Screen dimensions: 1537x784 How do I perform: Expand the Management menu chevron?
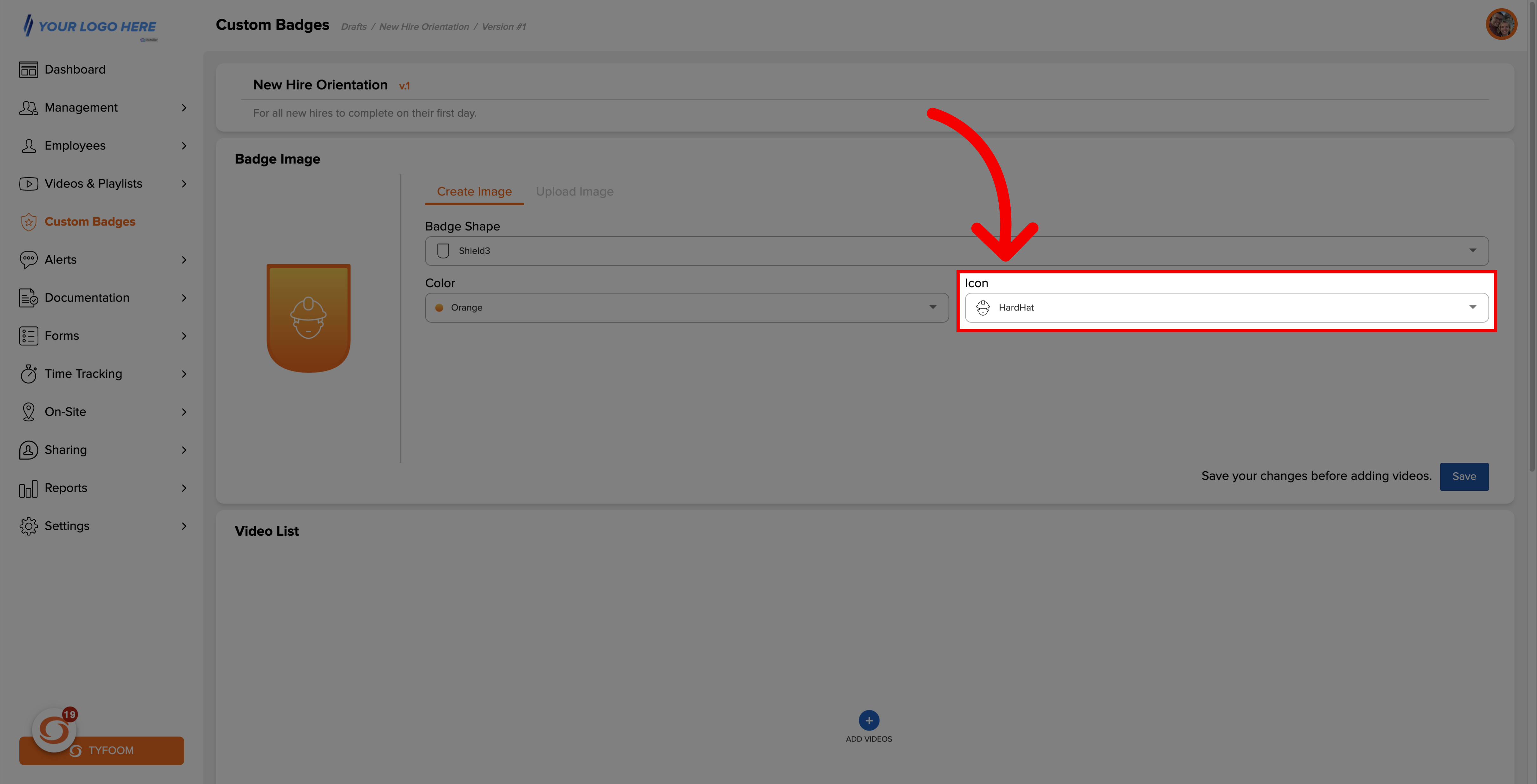coord(184,108)
